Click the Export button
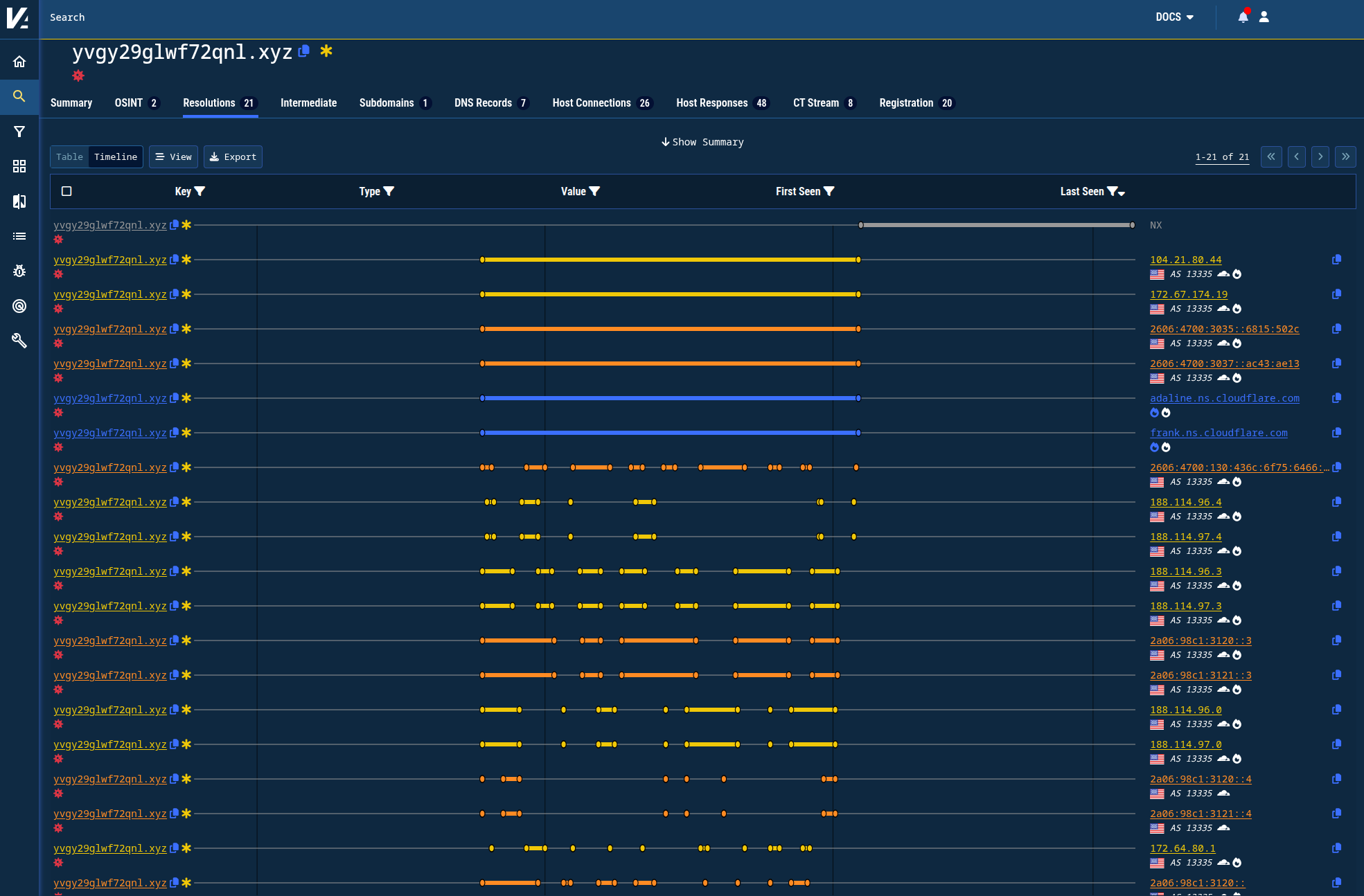This screenshot has height=896, width=1364. [233, 156]
